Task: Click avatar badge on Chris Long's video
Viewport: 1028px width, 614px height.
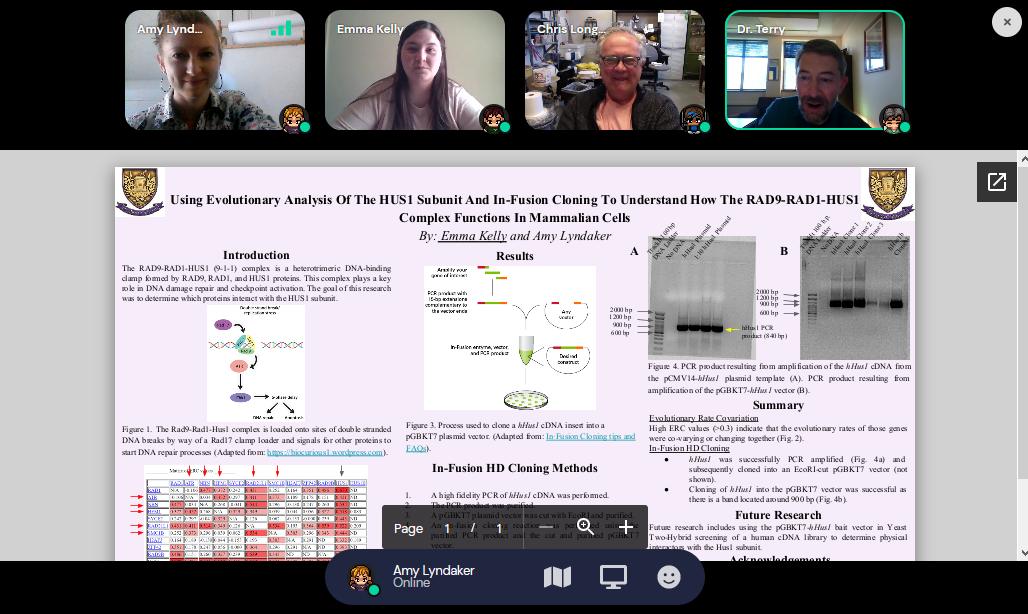Action: point(693,119)
